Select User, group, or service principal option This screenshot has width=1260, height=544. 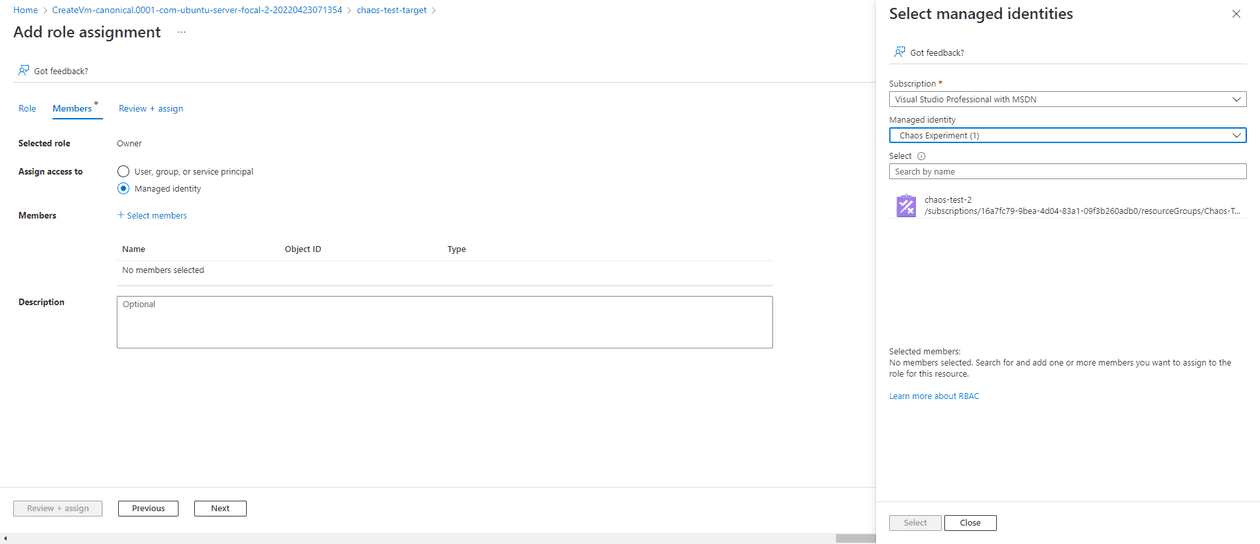pos(124,171)
